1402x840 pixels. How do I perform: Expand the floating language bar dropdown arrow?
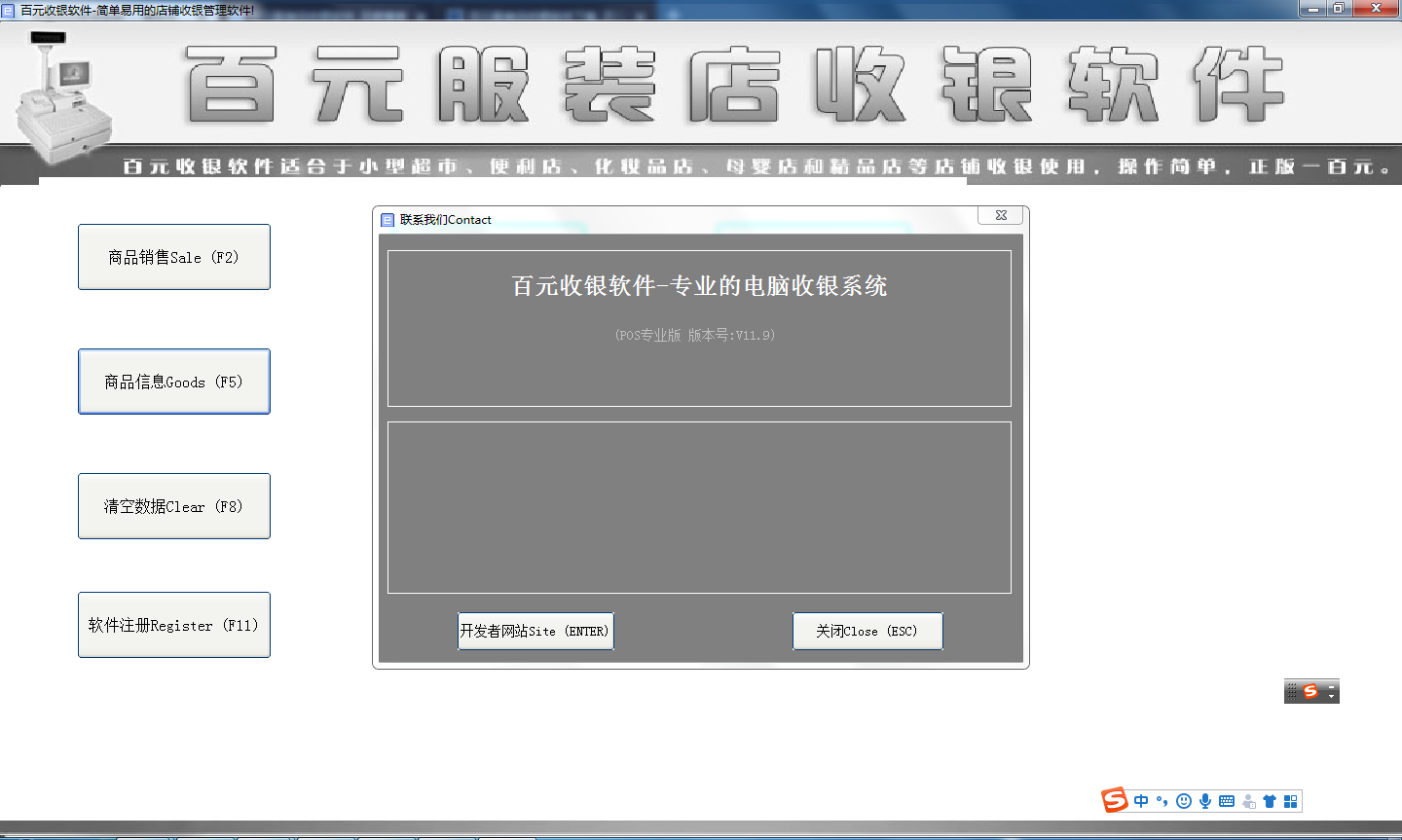click(1332, 697)
